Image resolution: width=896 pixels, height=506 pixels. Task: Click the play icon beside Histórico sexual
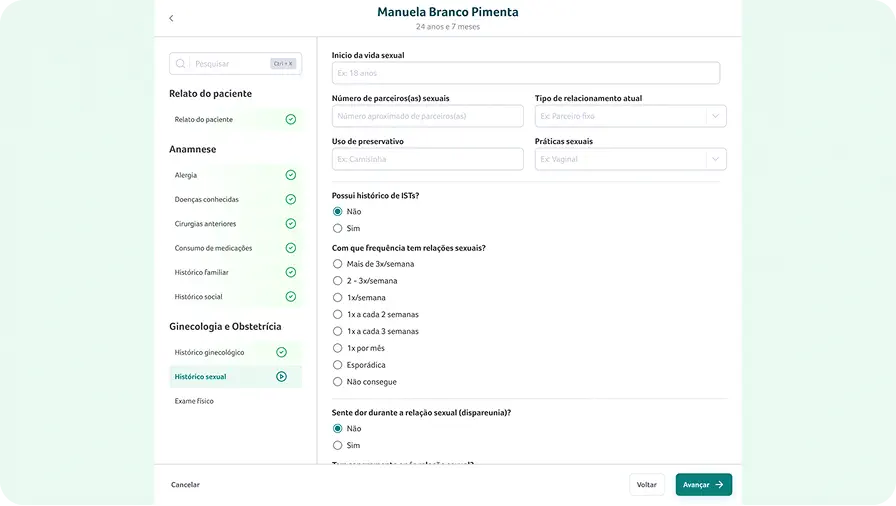(x=282, y=377)
